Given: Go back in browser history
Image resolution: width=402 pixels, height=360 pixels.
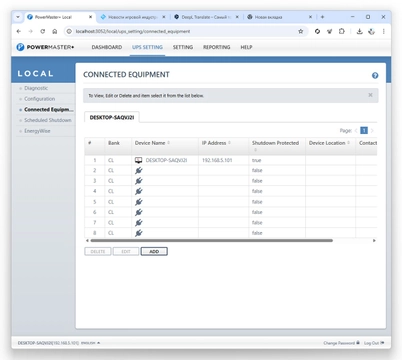Looking at the screenshot, I should 19,31.
